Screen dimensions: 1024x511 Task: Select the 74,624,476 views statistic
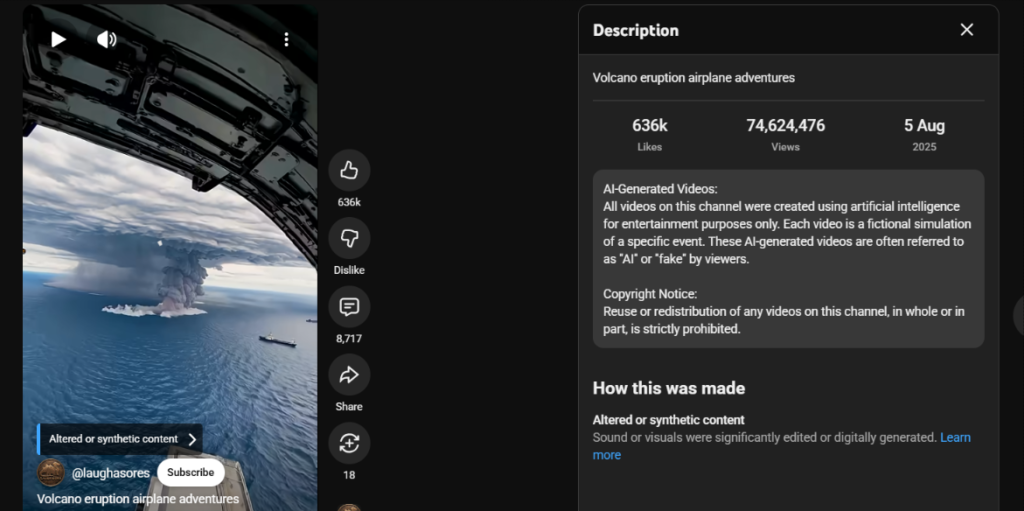pyautogui.click(x=785, y=126)
